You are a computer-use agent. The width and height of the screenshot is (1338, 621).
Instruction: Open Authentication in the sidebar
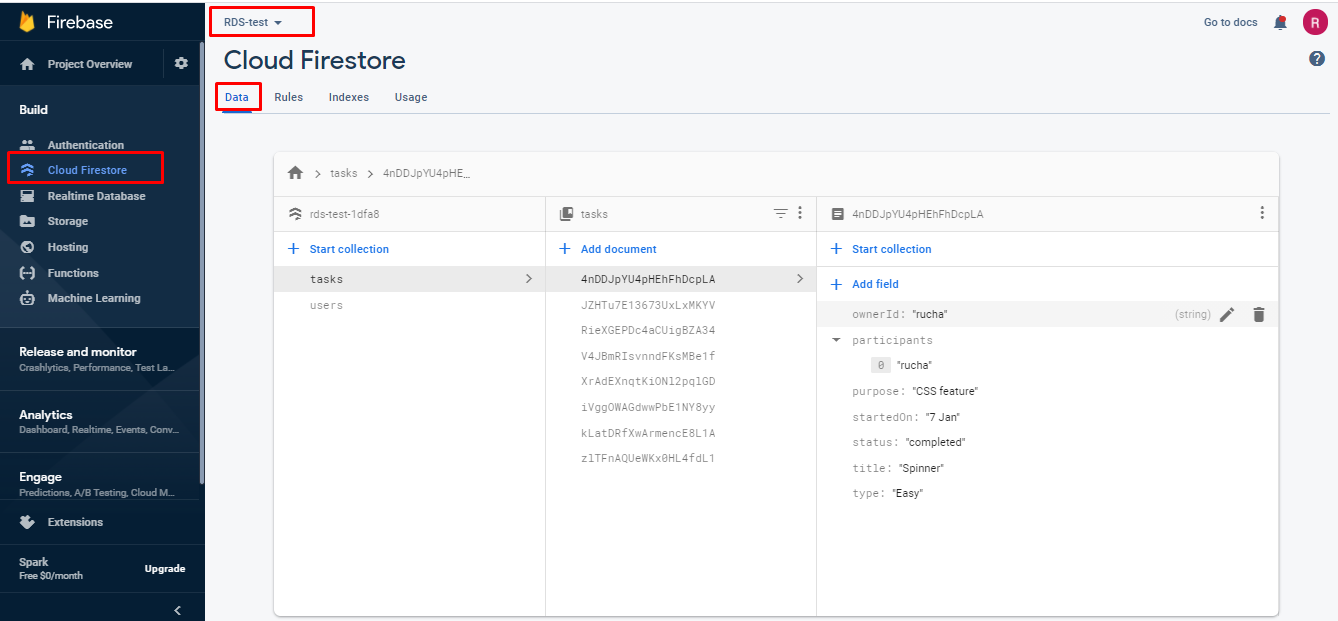tap(86, 145)
